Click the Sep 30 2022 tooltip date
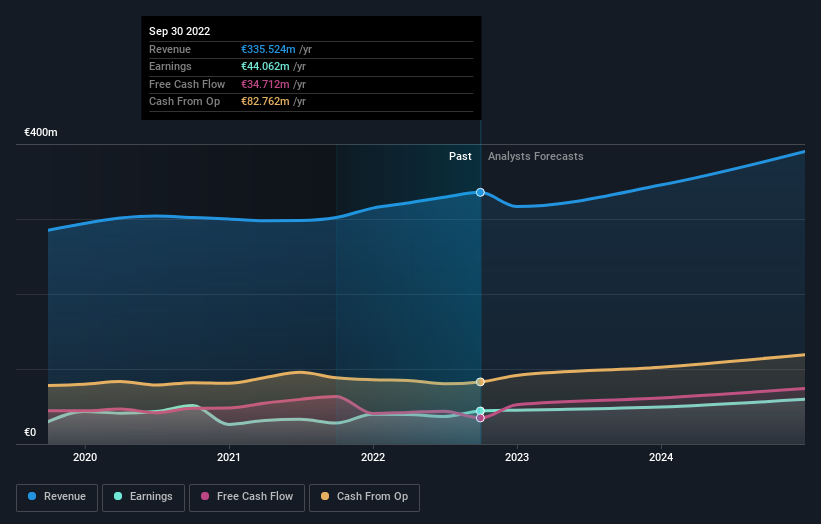 [180, 31]
